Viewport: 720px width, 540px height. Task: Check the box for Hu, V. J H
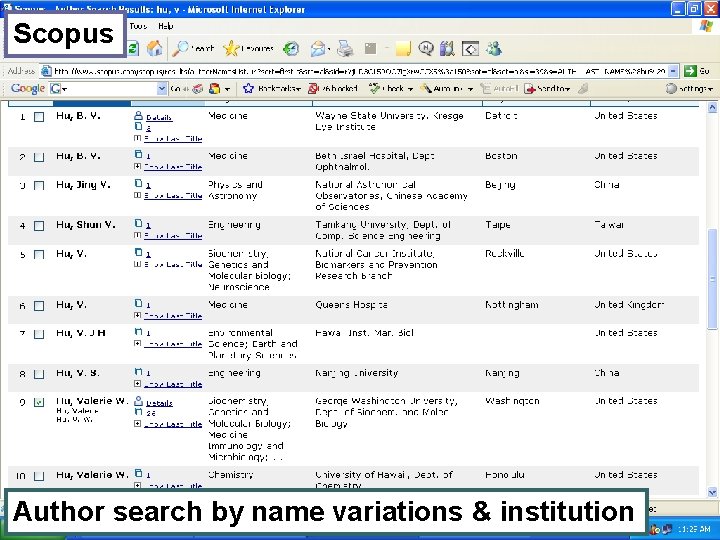coord(39,334)
